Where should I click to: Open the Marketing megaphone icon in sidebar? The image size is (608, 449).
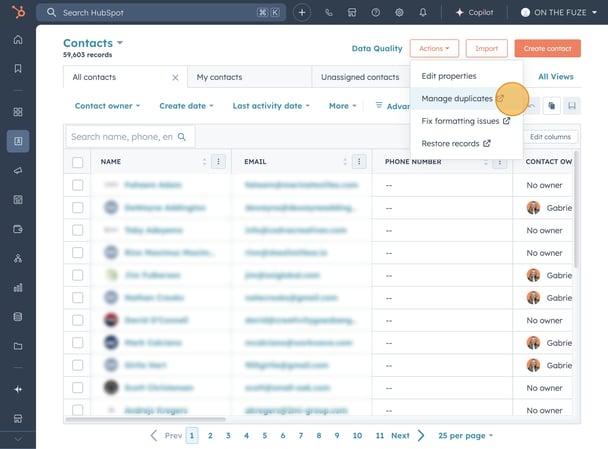(x=18, y=170)
